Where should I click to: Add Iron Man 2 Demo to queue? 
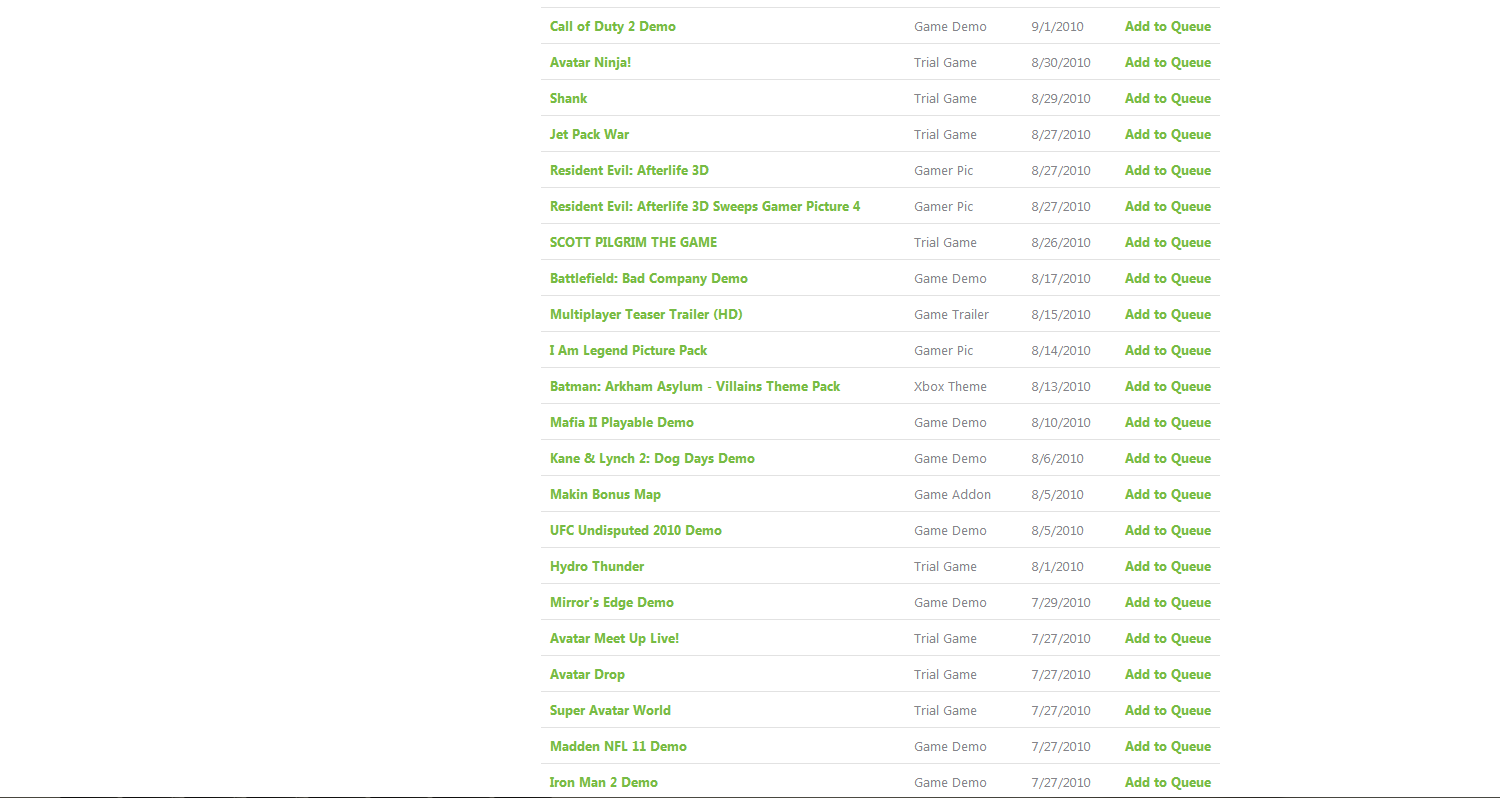coord(1167,783)
